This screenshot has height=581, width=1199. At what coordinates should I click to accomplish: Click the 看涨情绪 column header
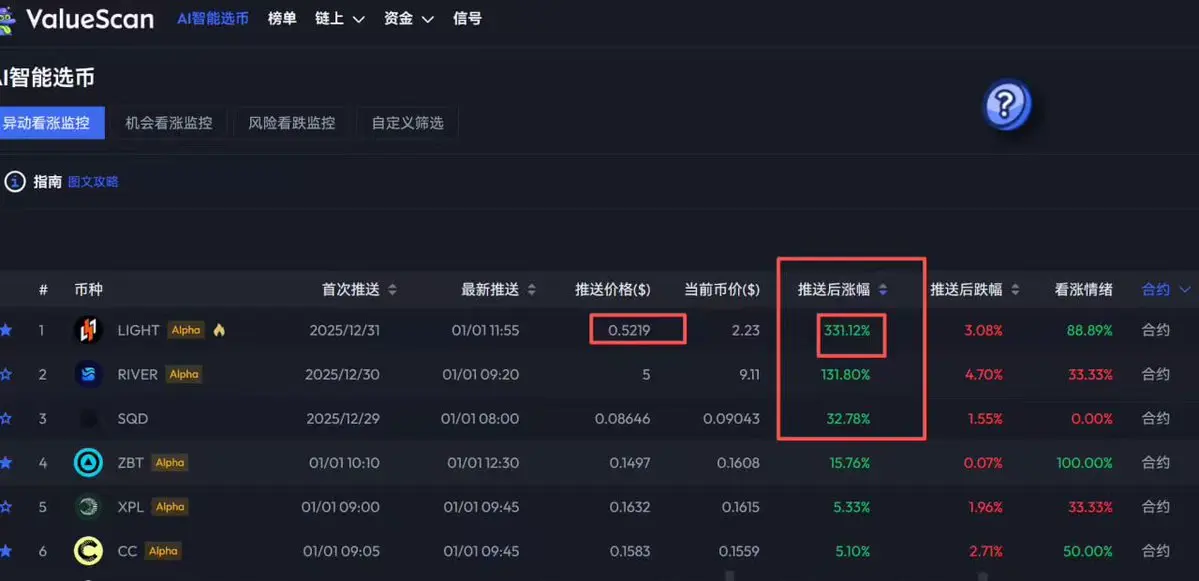pyautogui.click(x=1084, y=290)
